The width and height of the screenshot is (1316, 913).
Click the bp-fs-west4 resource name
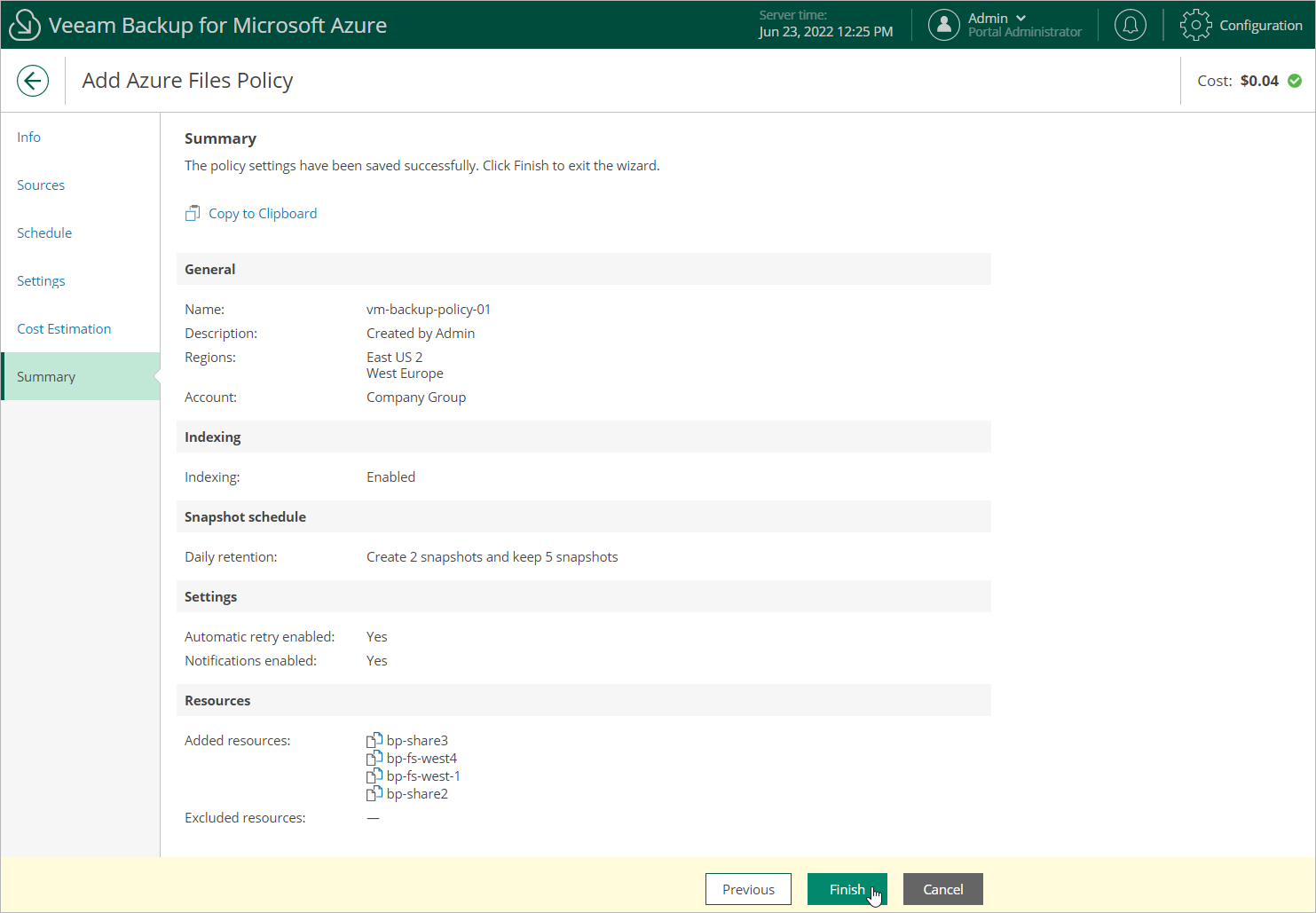[422, 758]
